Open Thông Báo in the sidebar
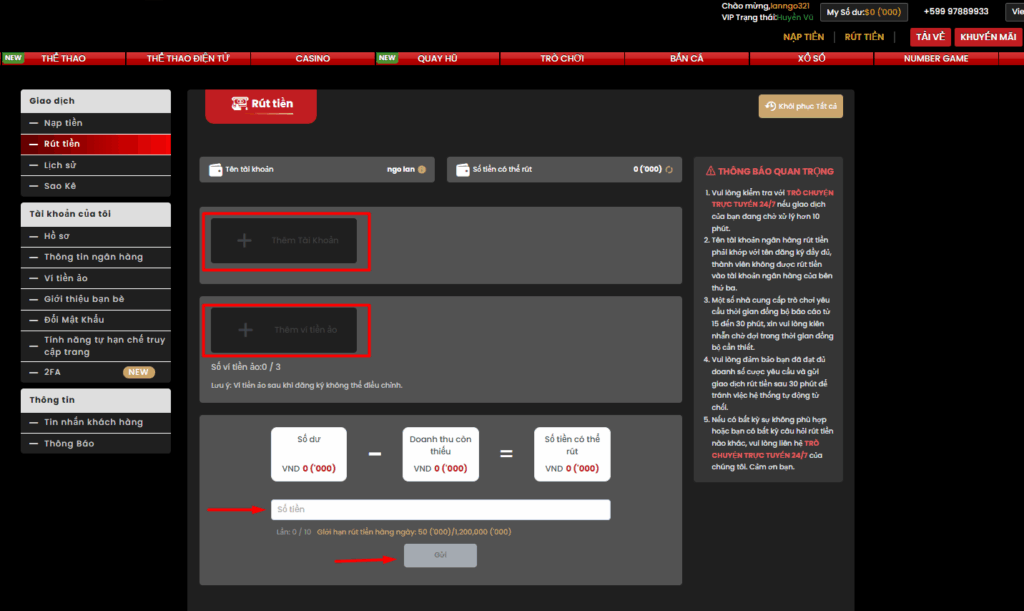The width and height of the screenshot is (1024, 611). coord(96,444)
